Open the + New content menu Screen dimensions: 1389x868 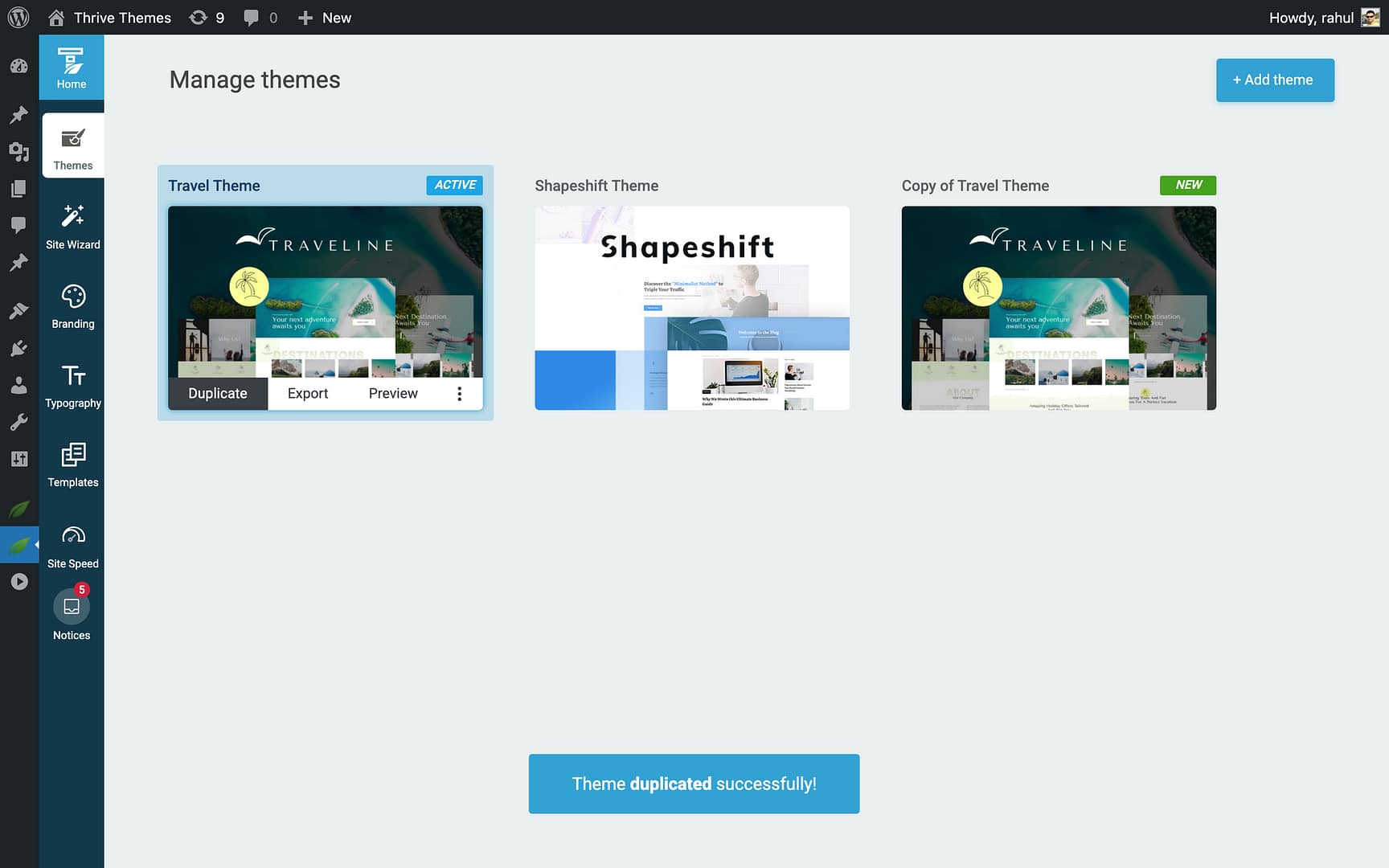click(x=324, y=17)
